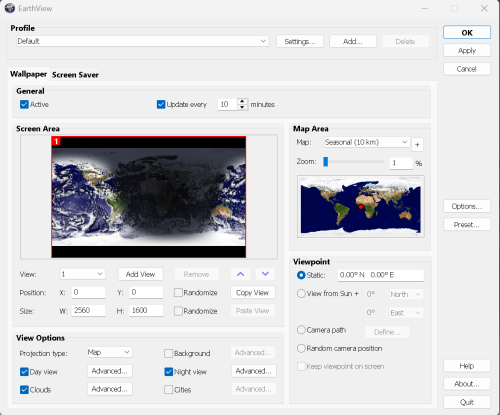
Task: Click the Cancel button
Action: tap(467, 69)
